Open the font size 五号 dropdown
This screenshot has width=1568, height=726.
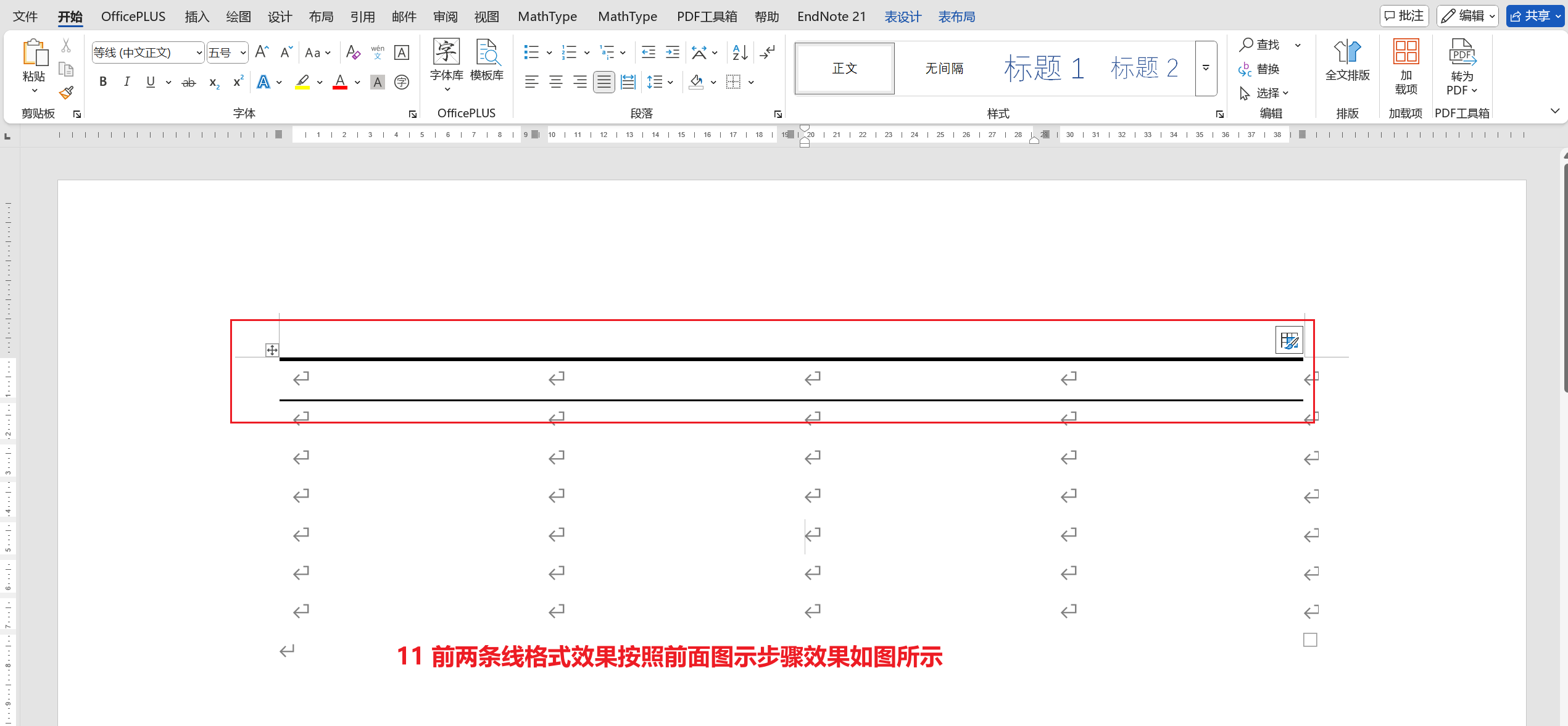pos(243,52)
